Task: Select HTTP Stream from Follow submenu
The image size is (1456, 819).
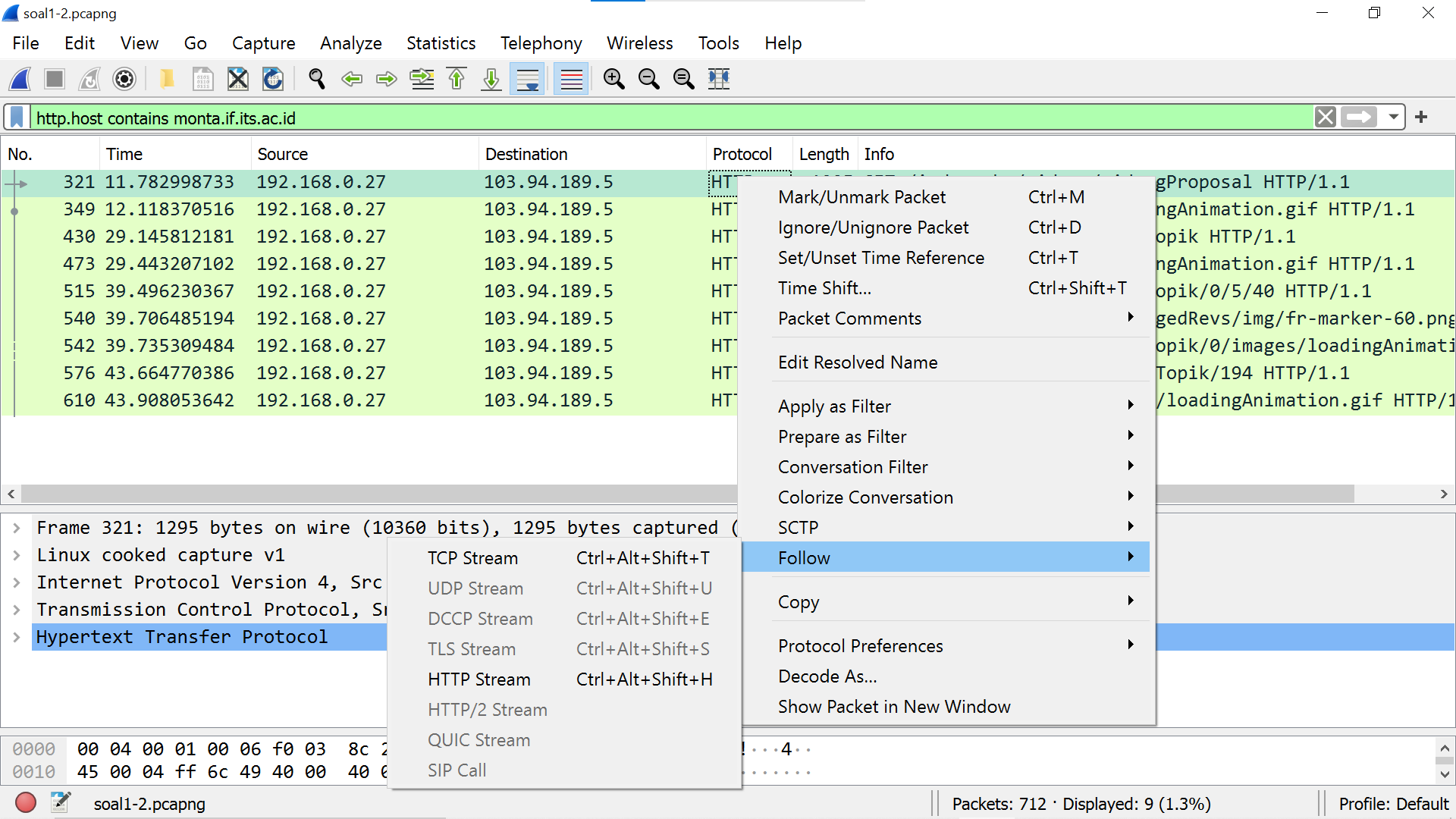Action: tap(479, 679)
